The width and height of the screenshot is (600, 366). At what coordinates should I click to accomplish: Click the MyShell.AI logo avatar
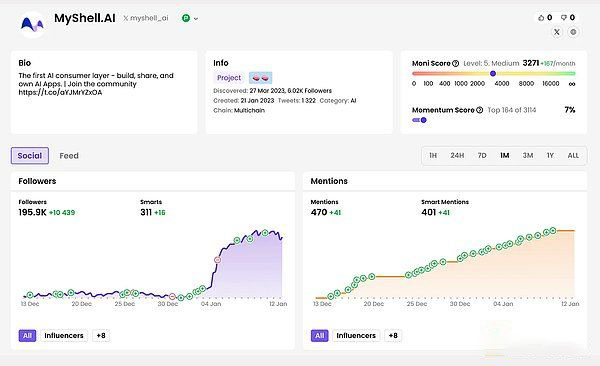(x=33, y=25)
